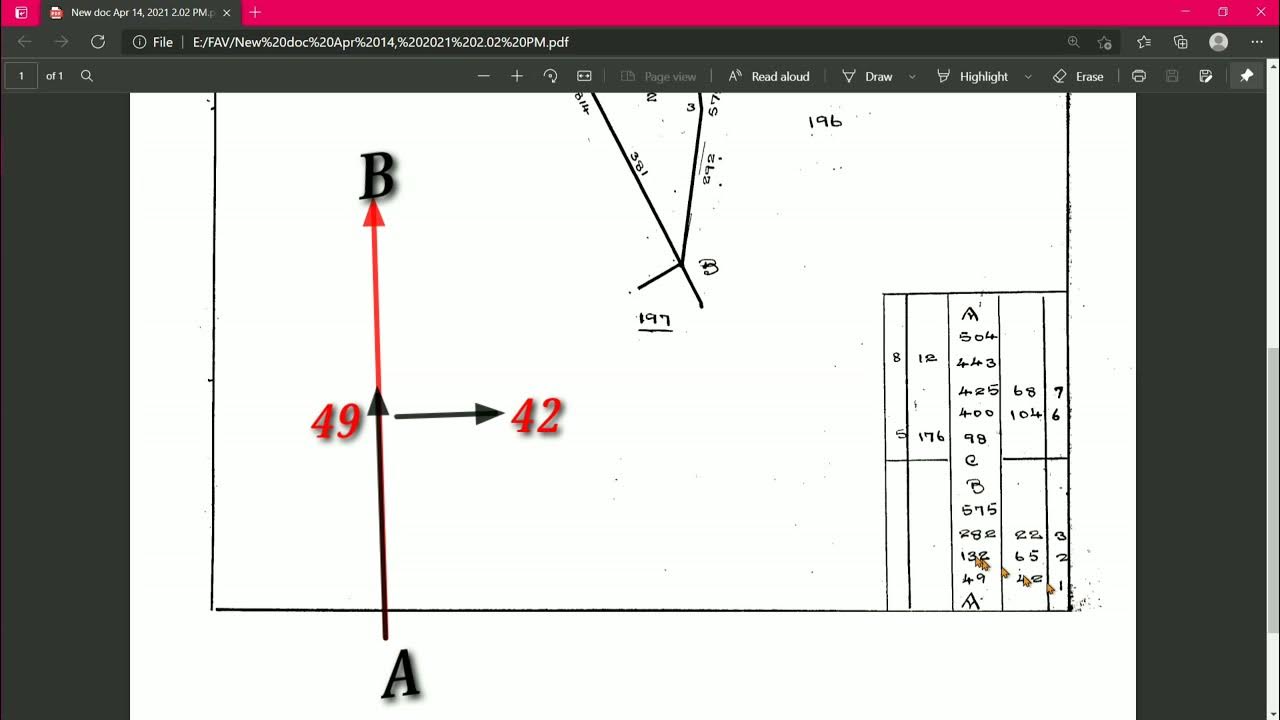Zoom out the PDF view
The height and width of the screenshot is (720, 1280).
click(x=484, y=76)
